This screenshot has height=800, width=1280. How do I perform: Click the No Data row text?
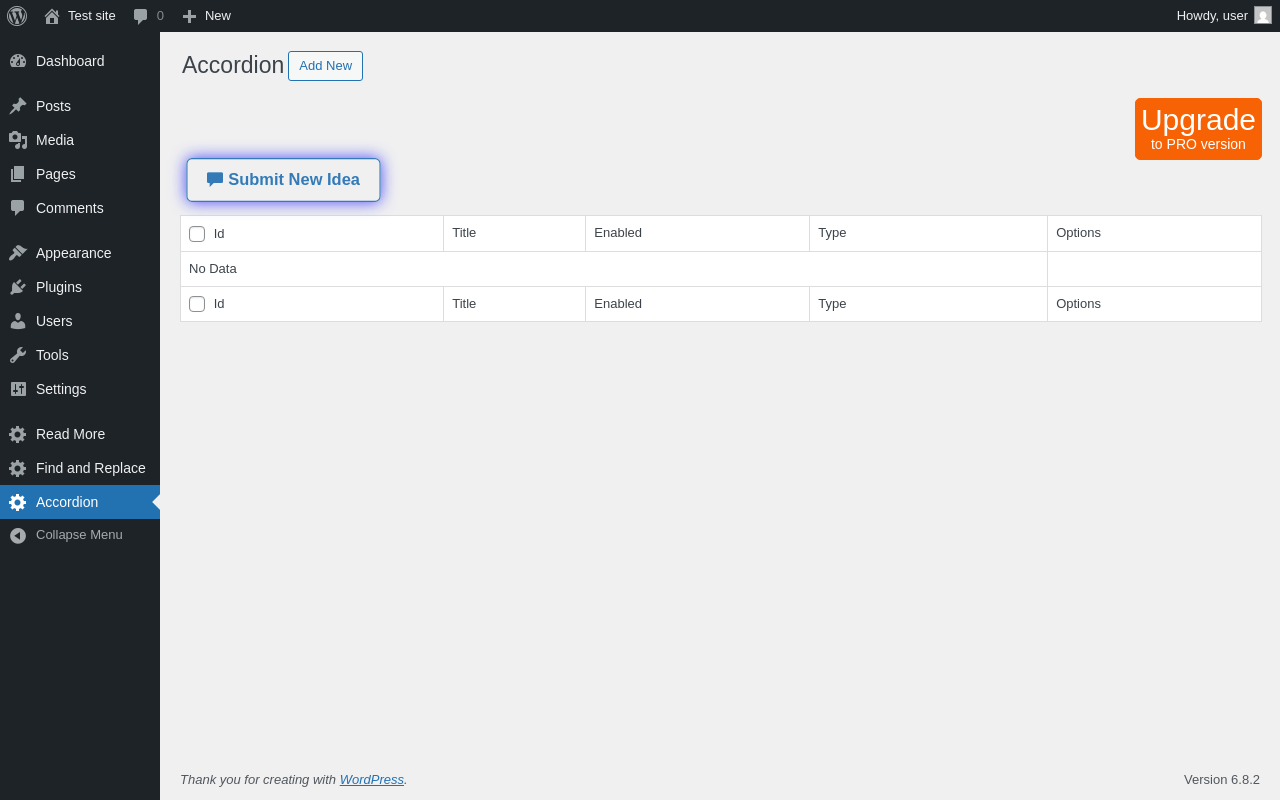(213, 269)
